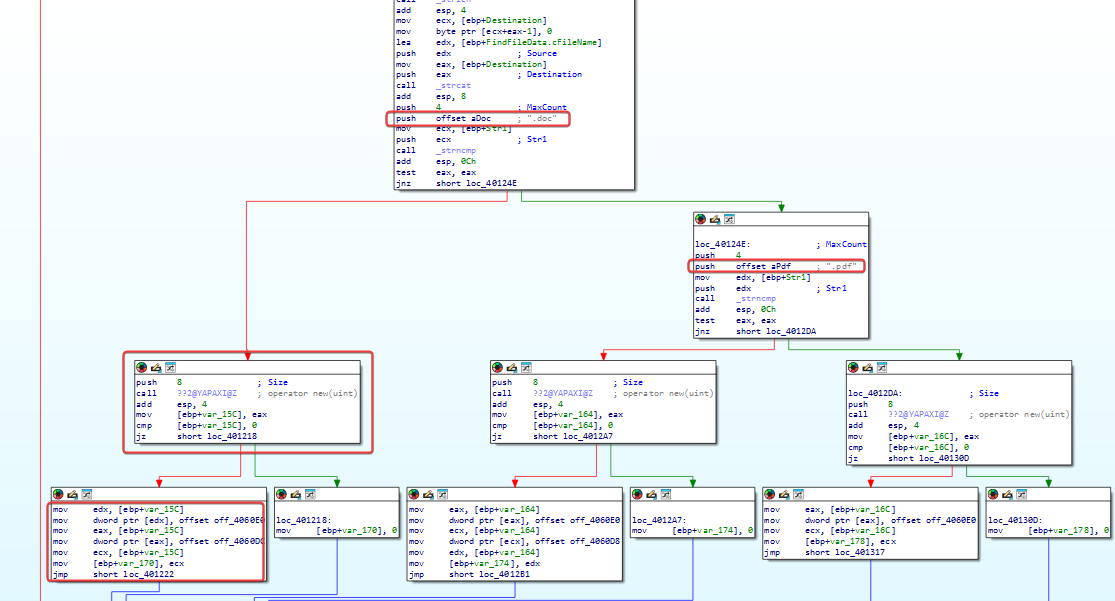Image resolution: width=1115 pixels, height=601 pixels.
Task: Click the 'mov [ebp+var_178], ecx' line
Action: (x=830, y=541)
